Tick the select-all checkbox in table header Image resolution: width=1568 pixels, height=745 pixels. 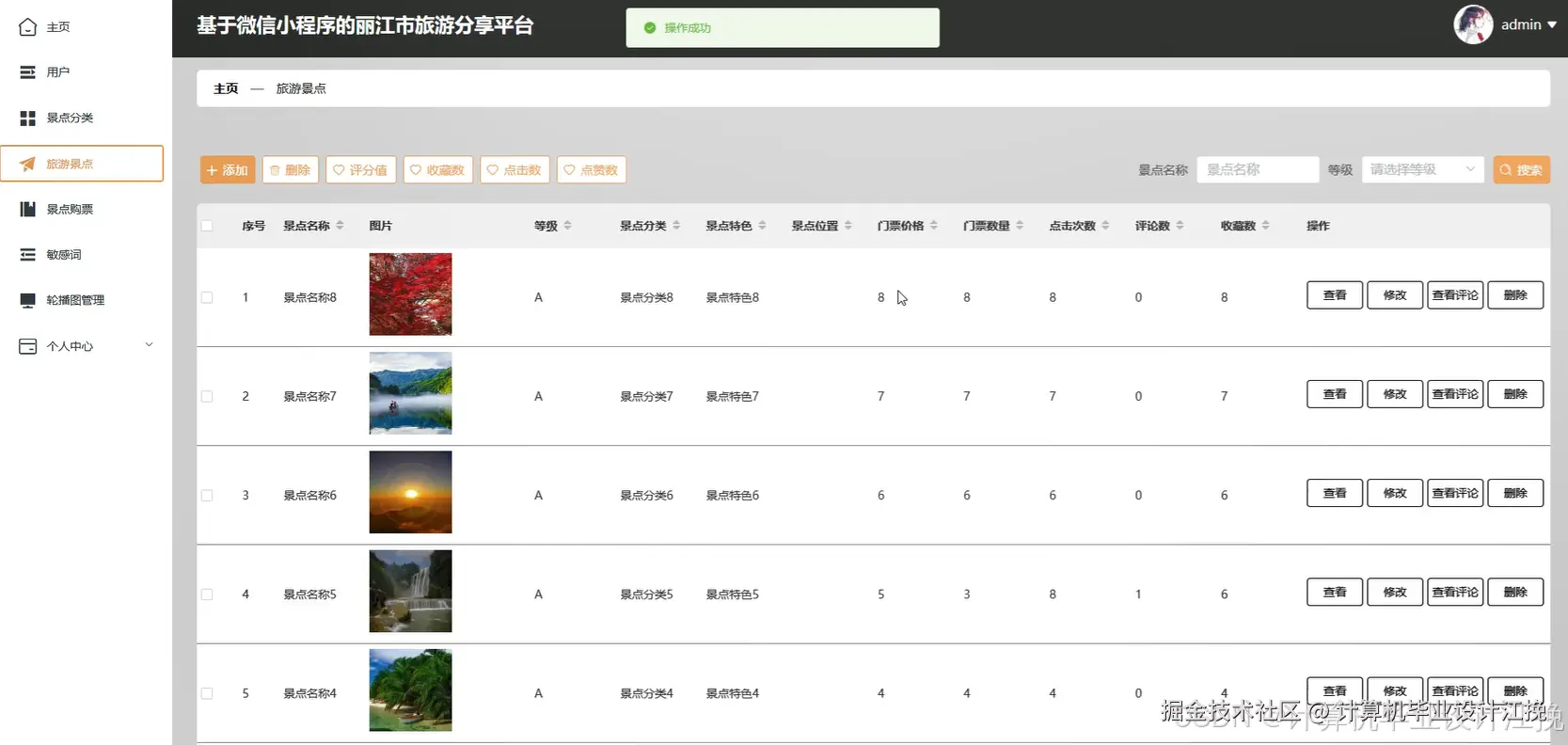pyautogui.click(x=207, y=226)
